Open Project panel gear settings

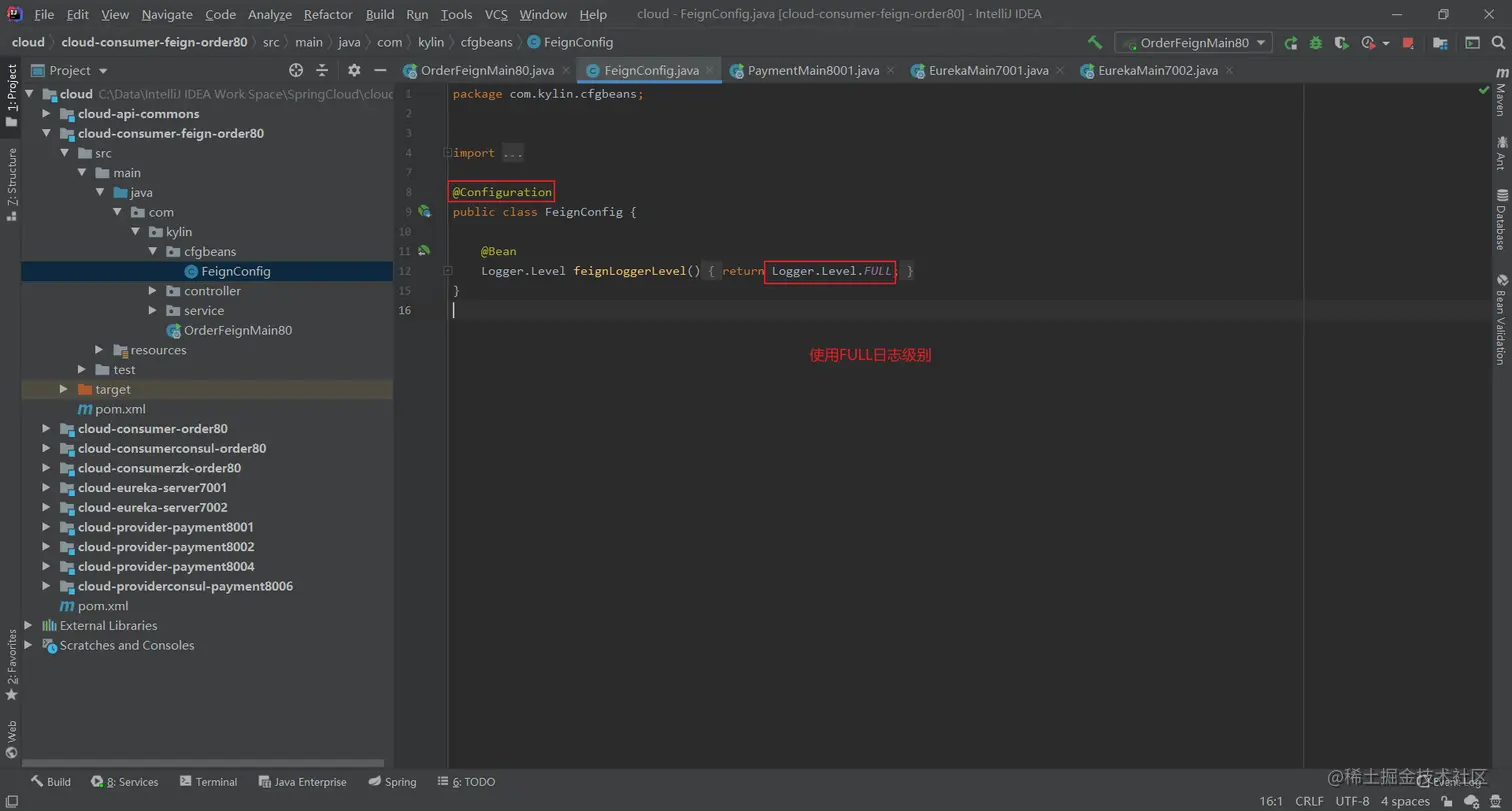coord(354,70)
